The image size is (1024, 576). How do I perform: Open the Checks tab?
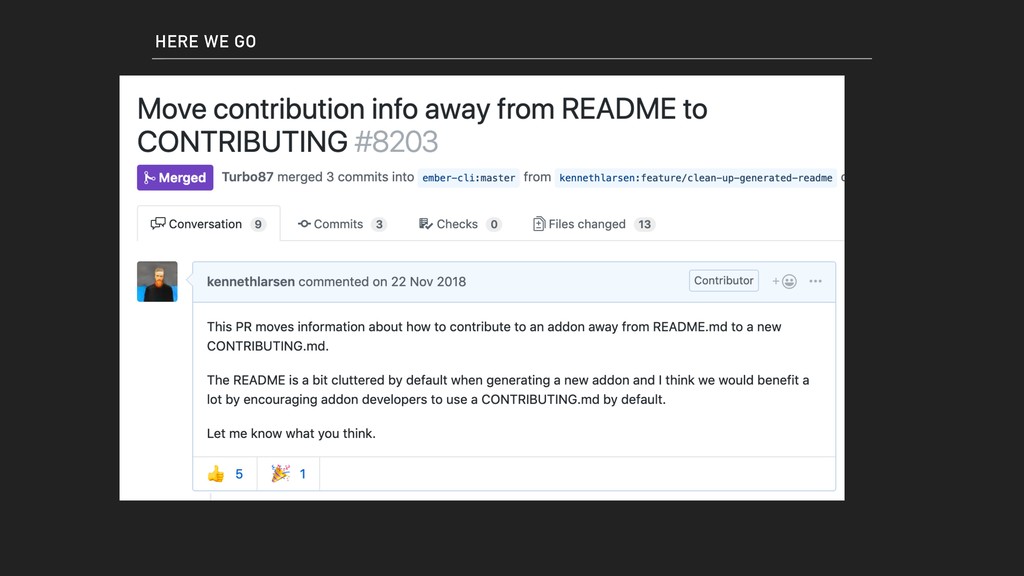click(x=460, y=224)
